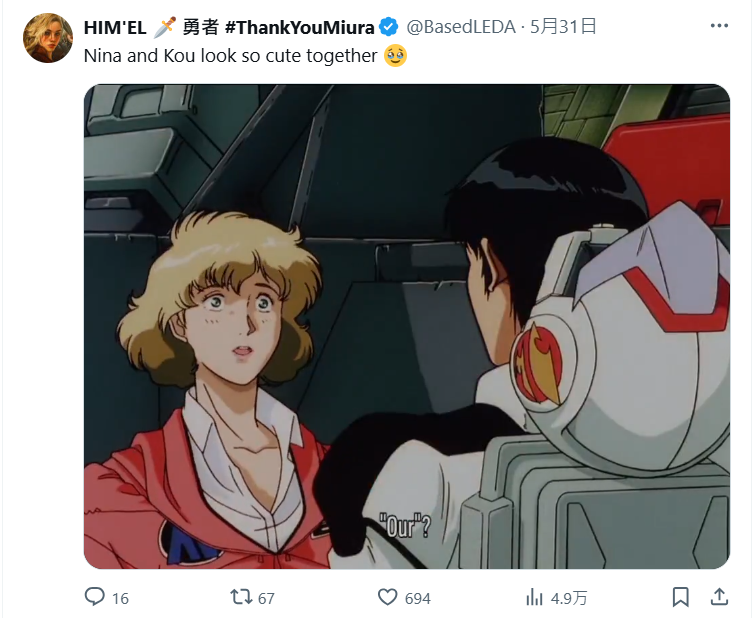Click the tweet text about Nina and Kou
The image size is (752, 618).
(x=230, y=56)
